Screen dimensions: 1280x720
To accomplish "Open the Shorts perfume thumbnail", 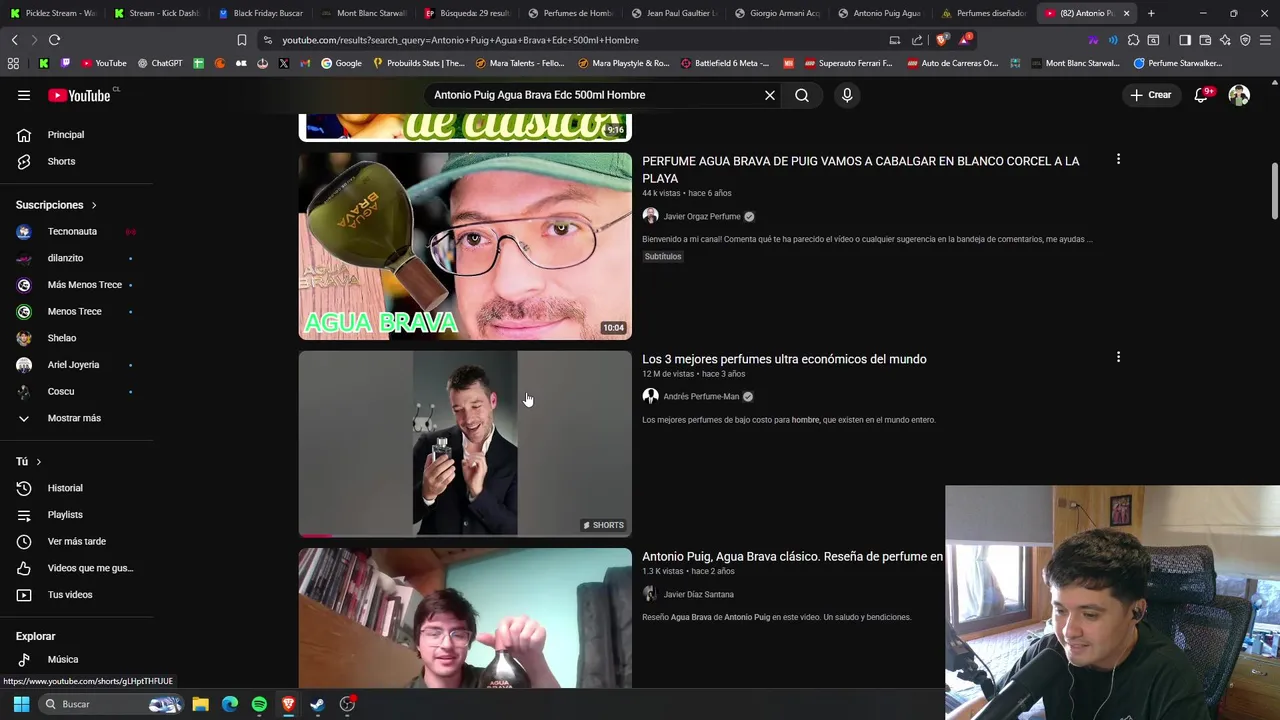I will tap(465, 443).
